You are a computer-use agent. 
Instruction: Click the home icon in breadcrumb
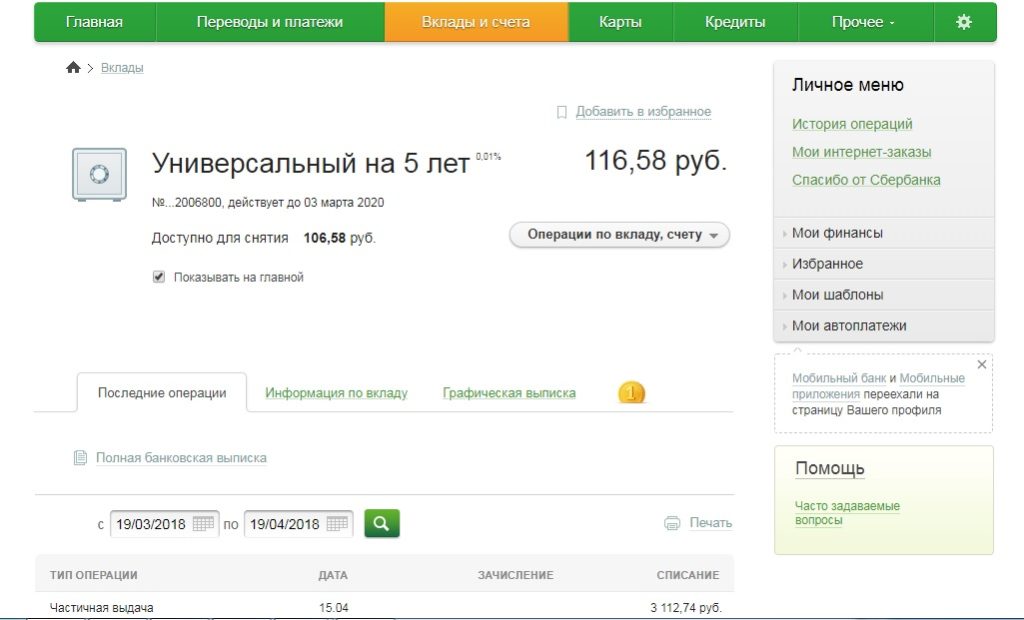(x=73, y=68)
